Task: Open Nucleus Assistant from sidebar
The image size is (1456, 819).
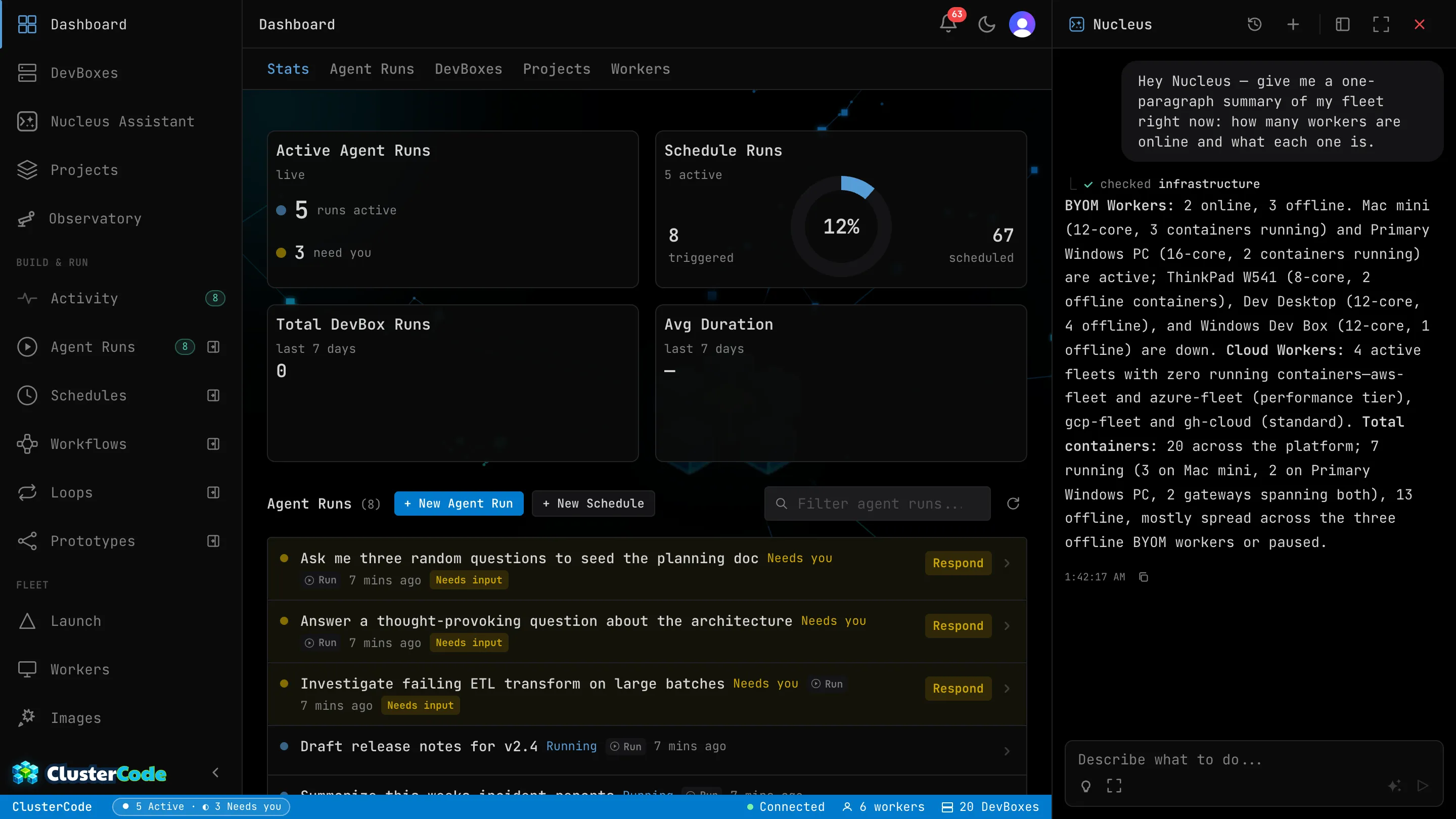Action: (121, 121)
